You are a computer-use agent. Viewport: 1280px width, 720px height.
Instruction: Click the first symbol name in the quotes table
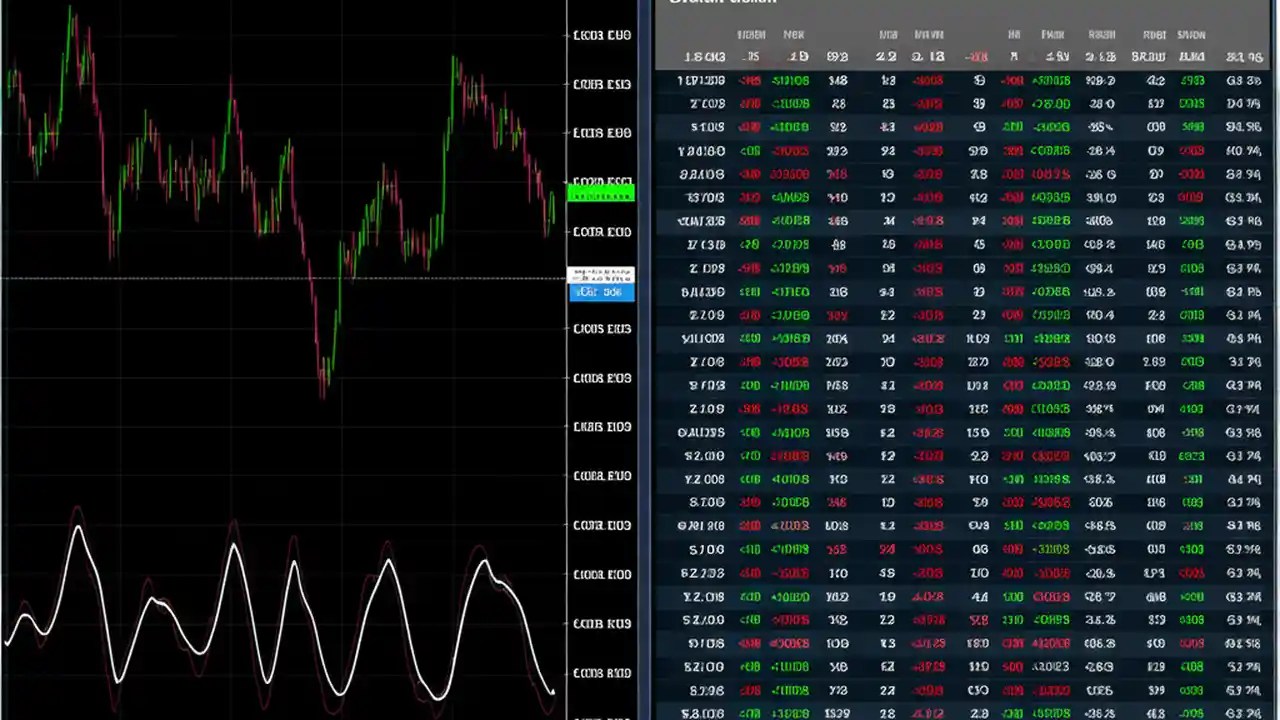pyautogui.click(x=702, y=80)
